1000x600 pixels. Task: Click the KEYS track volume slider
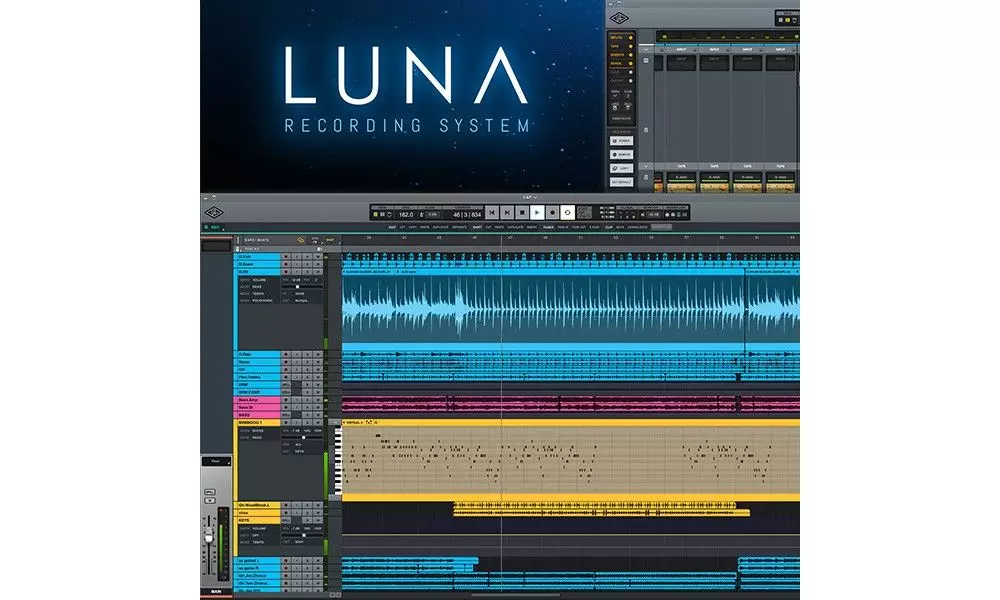click(x=302, y=535)
